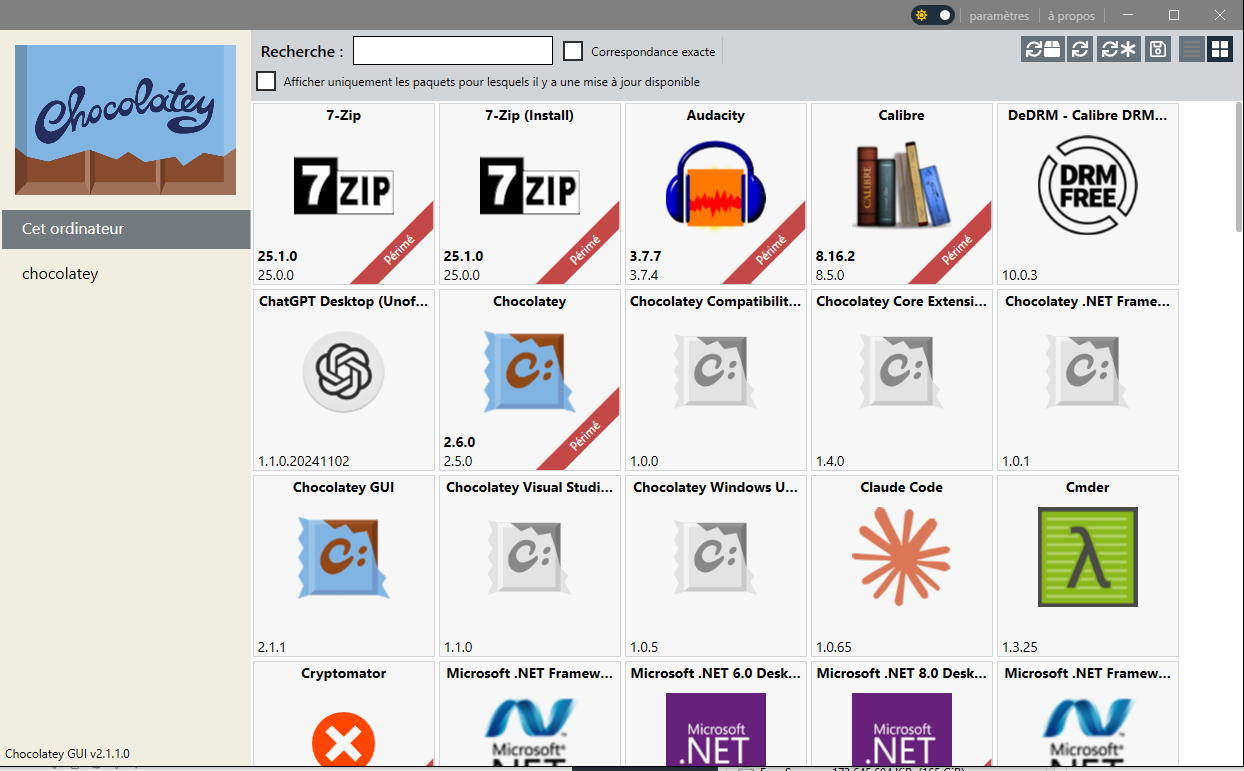Image resolution: width=1244 pixels, height=771 pixels.
Task: Click the refresh icon in the toolbar
Action: (x=1080, y=48)
